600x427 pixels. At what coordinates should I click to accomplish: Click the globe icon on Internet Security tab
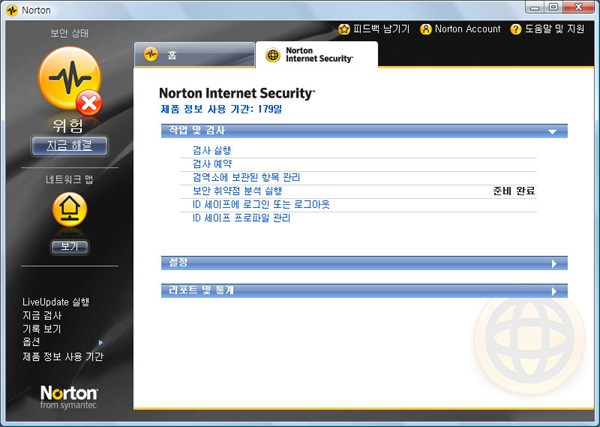[x=273, y=55]
